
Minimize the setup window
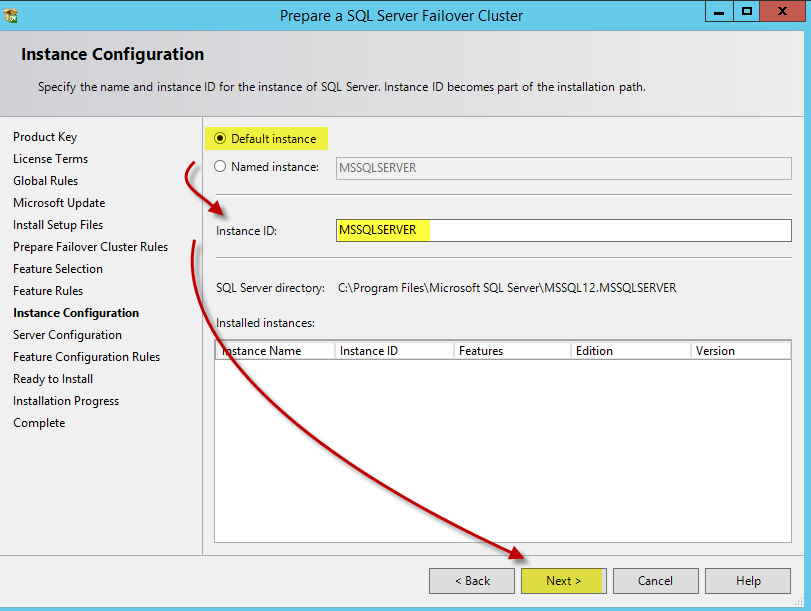(x=719, y=11)
